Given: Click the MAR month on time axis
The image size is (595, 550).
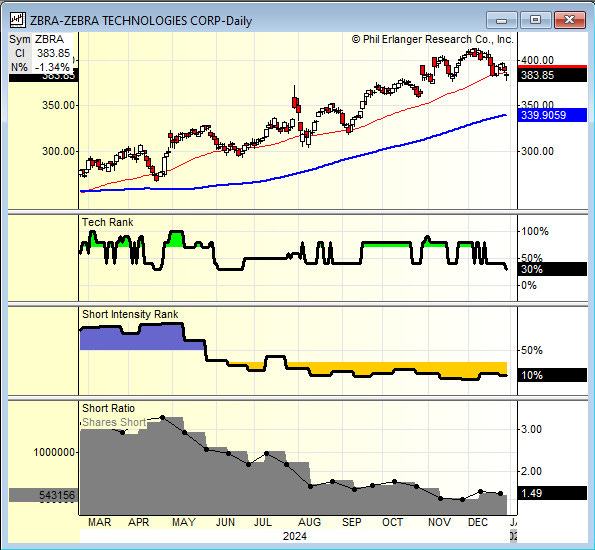Looking at the screenshot, I should [99, 522].
